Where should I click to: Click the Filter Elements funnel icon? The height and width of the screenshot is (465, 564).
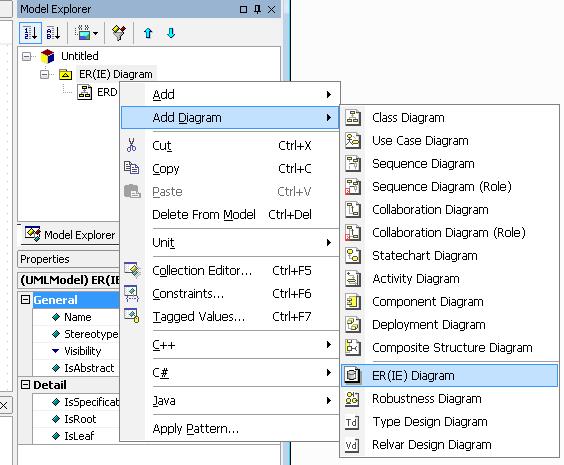pyautogui.click(x=119, y=33)
